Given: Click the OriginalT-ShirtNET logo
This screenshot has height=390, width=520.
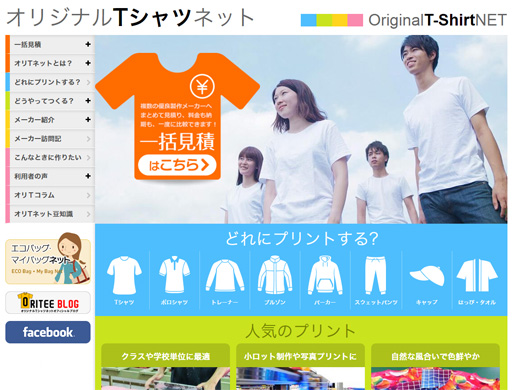Looking at the screenshot, I should tap(404, 20).
